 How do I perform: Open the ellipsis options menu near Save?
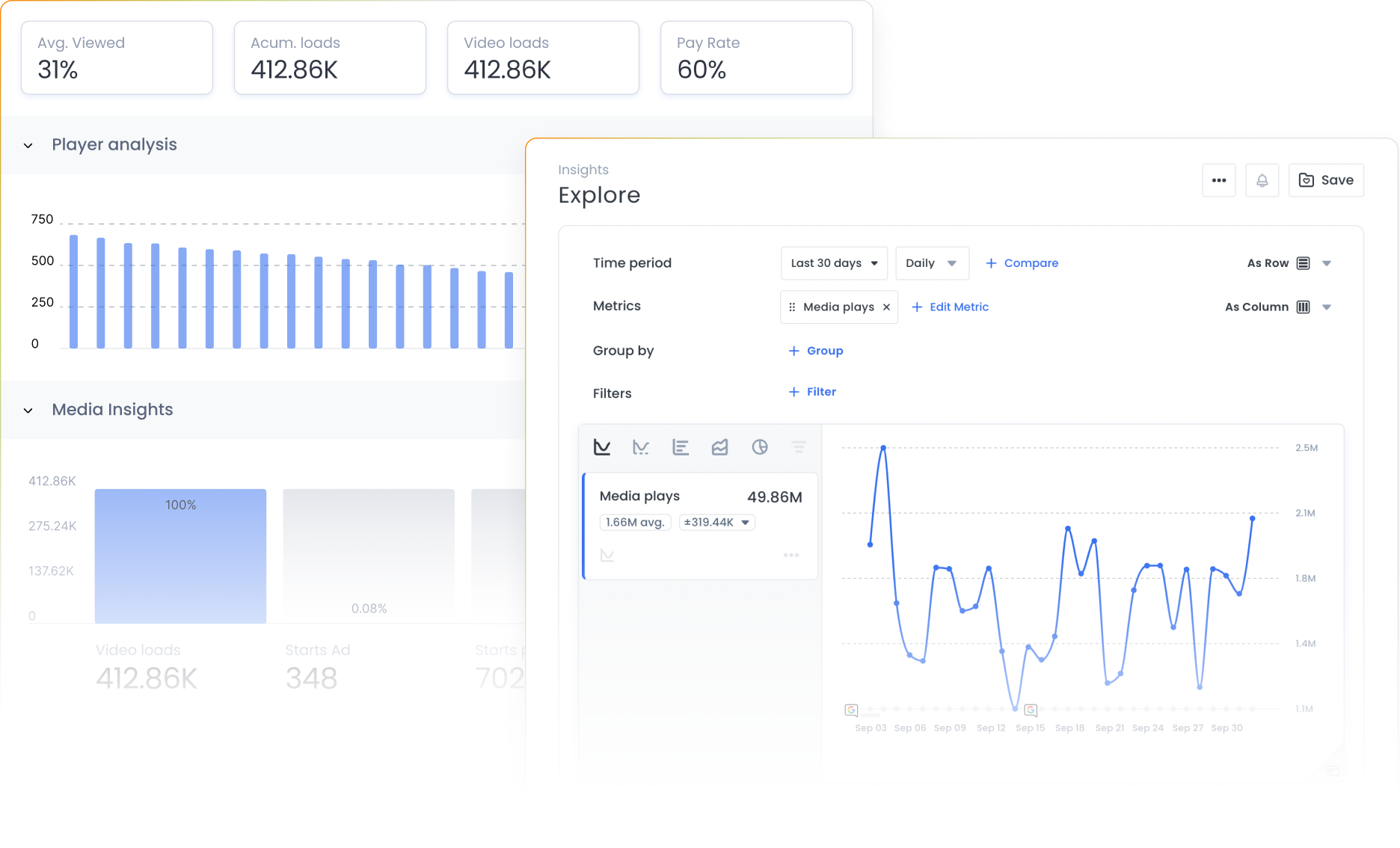(1219, 180)
